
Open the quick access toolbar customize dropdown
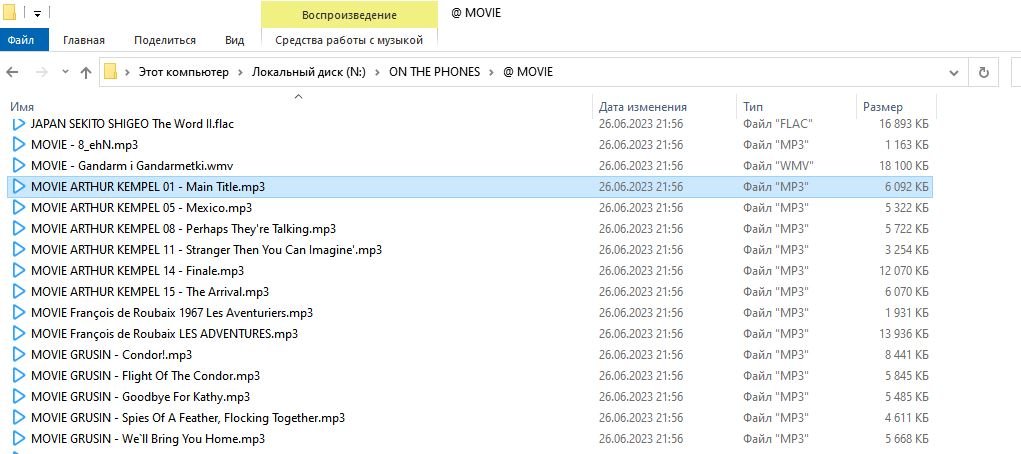(38, 13)
